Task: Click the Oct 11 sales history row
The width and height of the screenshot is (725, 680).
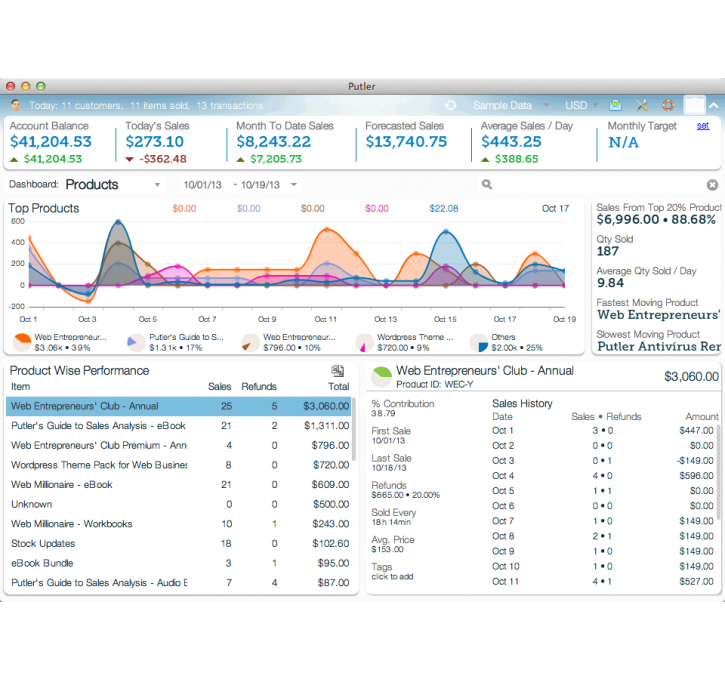Action: point(602,581)
